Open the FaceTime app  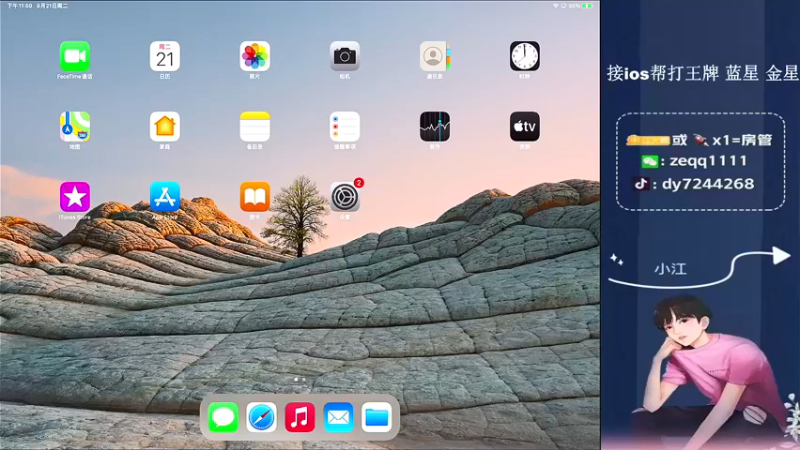click(75, 56)
